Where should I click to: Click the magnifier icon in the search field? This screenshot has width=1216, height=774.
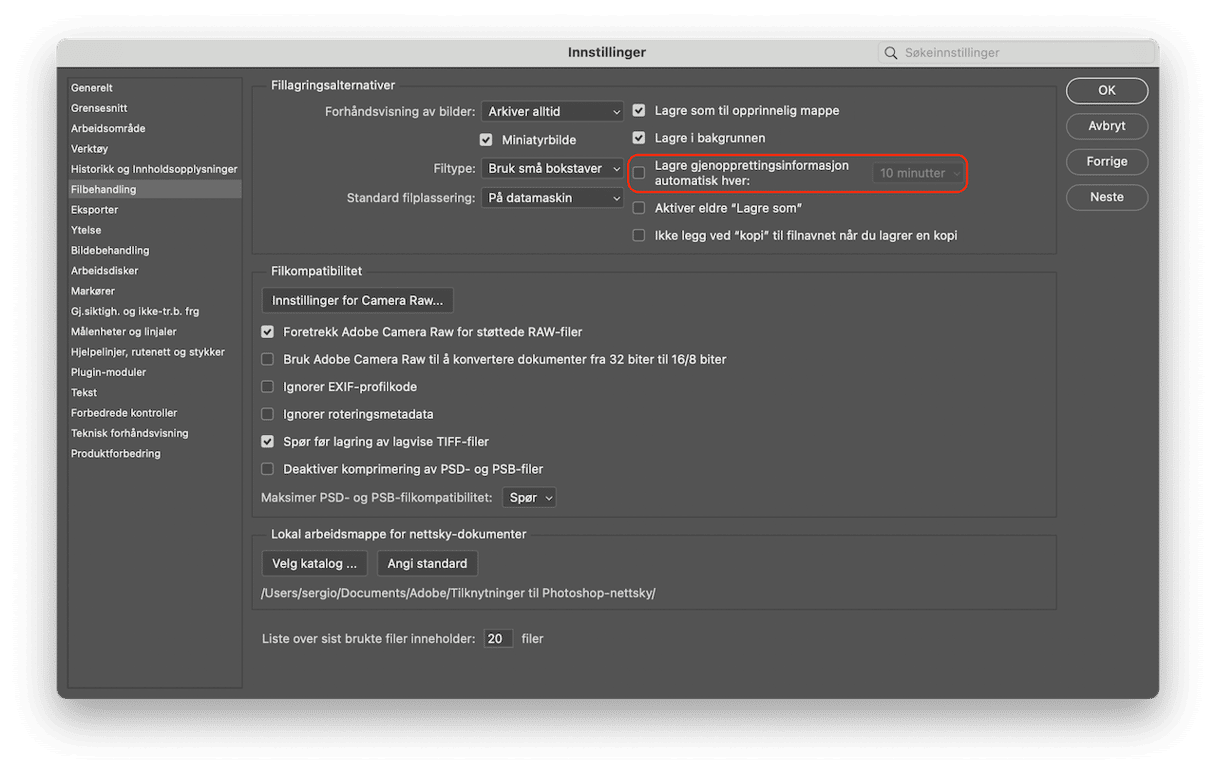(x=891, y=53)
